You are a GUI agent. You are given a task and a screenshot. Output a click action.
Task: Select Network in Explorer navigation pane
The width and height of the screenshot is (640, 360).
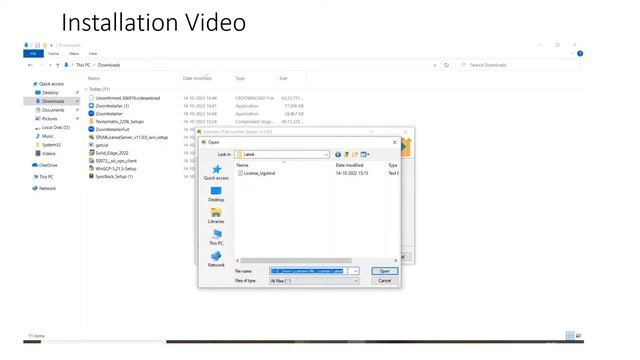pos(47,189)
